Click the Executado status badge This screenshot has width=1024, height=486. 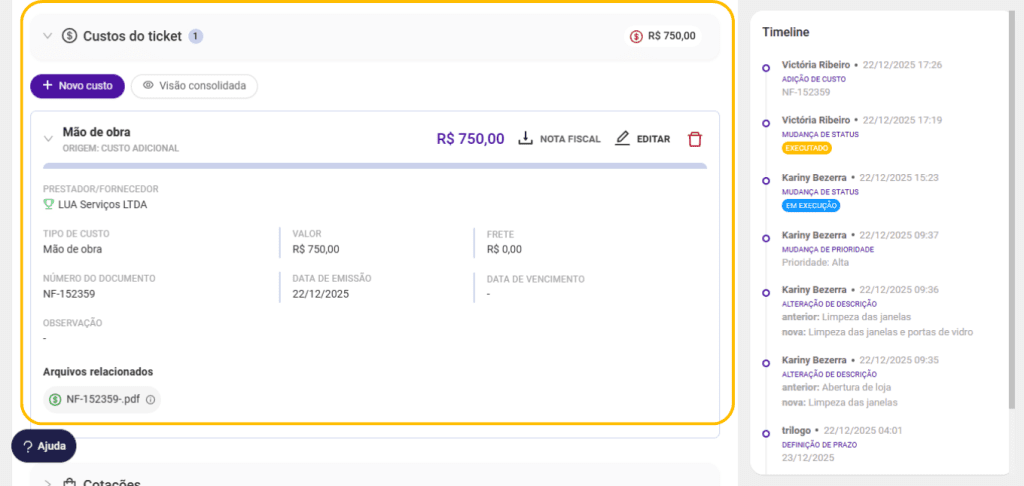tap(806, 148)
